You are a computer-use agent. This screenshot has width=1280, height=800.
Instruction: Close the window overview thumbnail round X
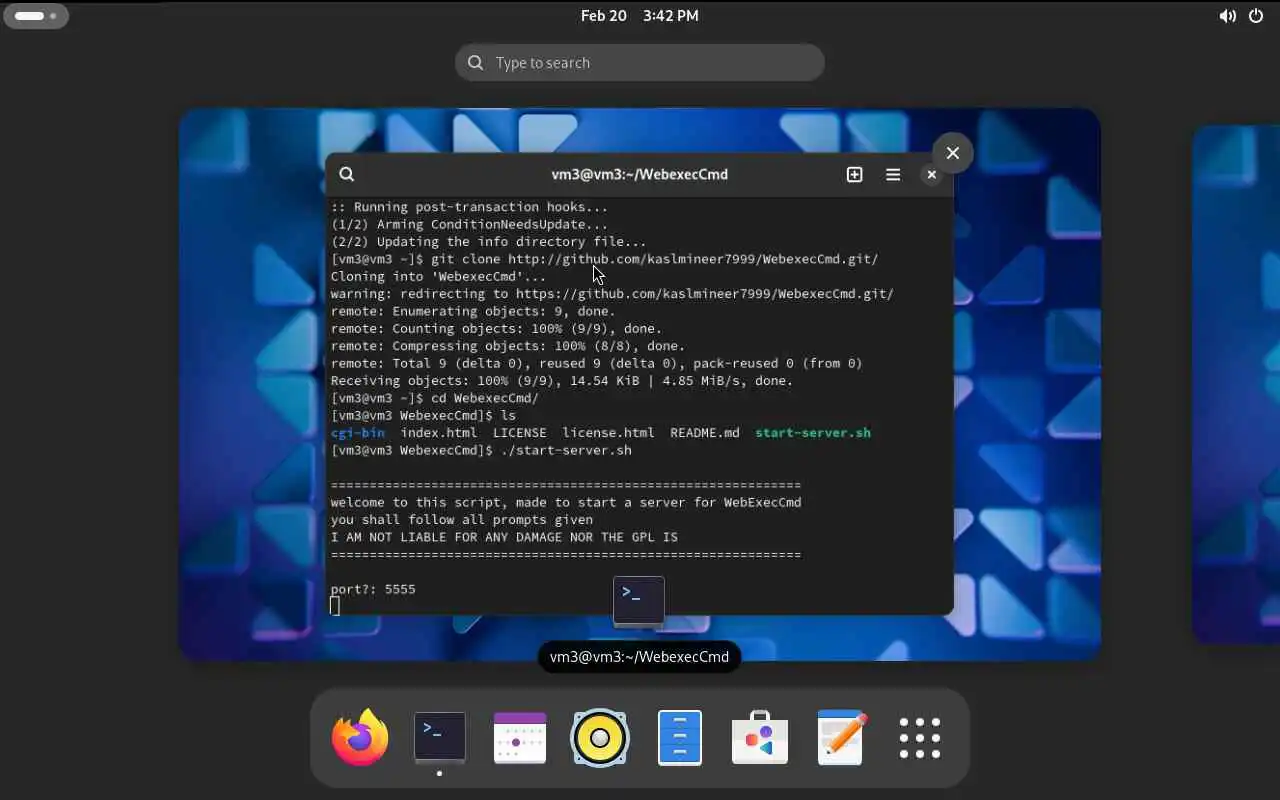[952, 153]
